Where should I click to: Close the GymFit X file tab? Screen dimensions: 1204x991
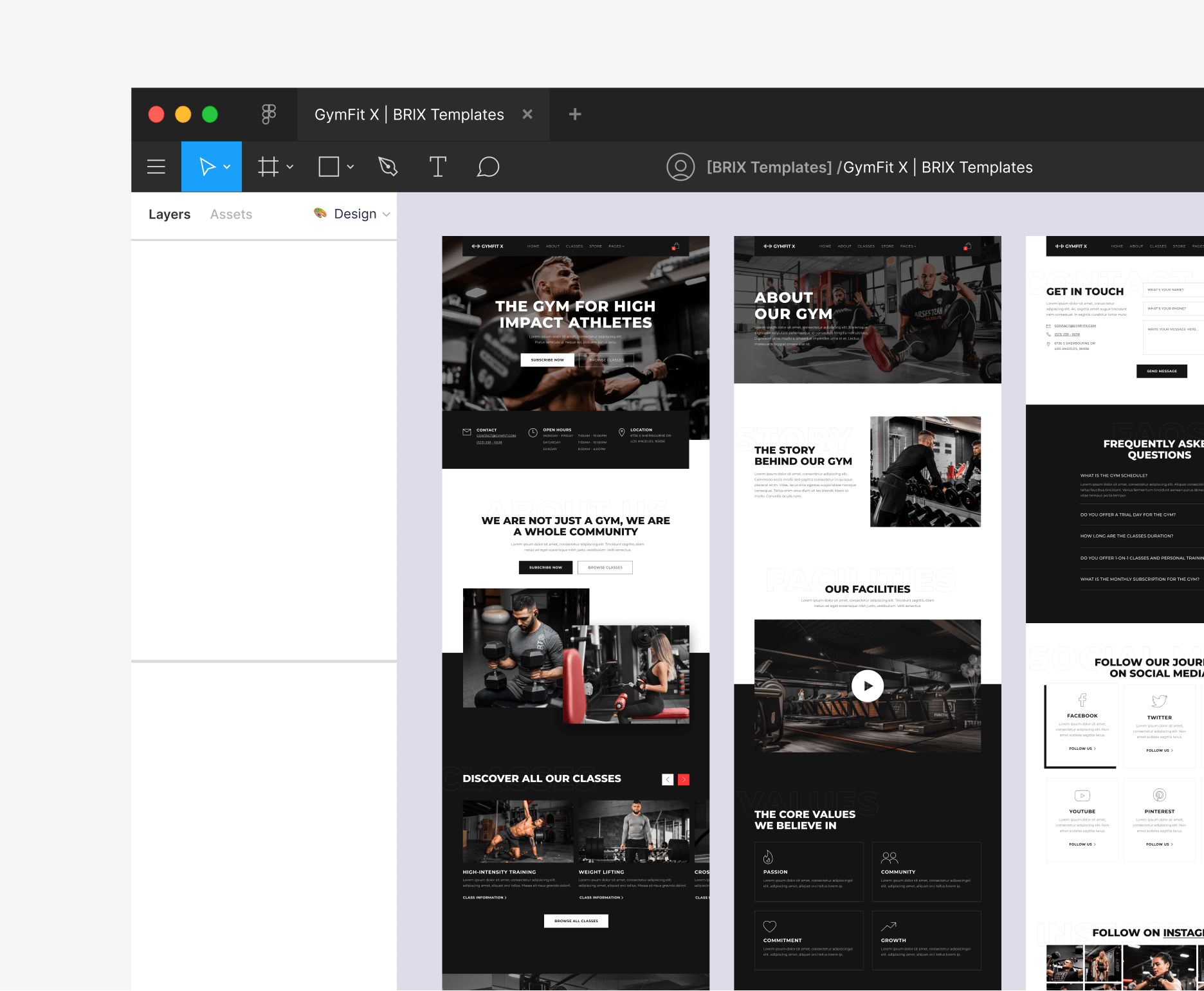pos(527,114)
